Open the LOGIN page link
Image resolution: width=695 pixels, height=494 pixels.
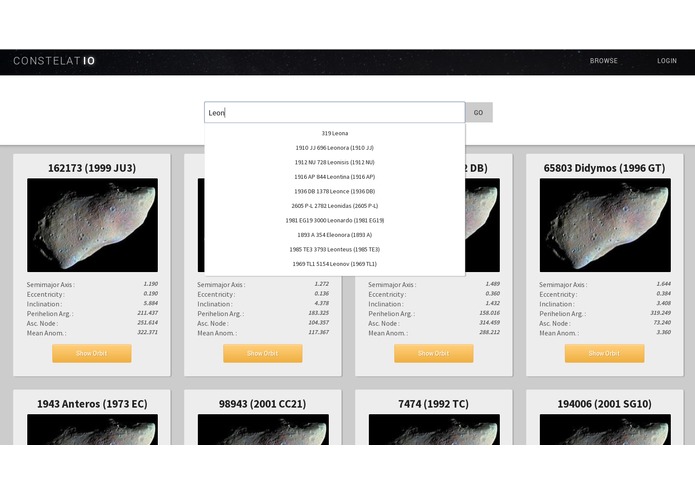(x=667, y=61)
